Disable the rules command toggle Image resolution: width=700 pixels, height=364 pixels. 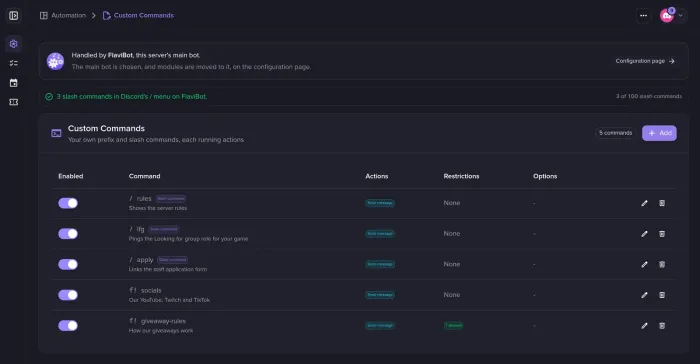pos(68,203)
